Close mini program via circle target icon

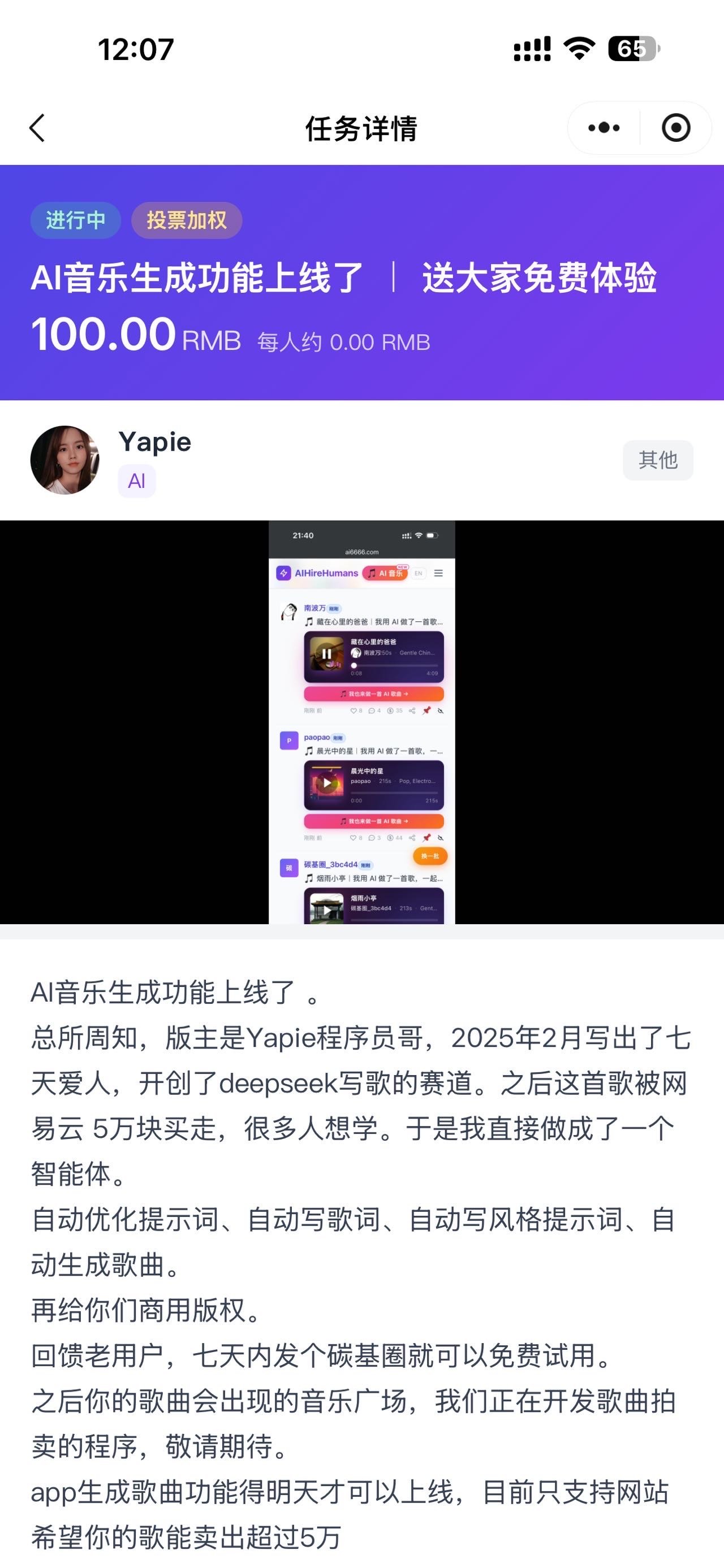(x=676, y=128)
